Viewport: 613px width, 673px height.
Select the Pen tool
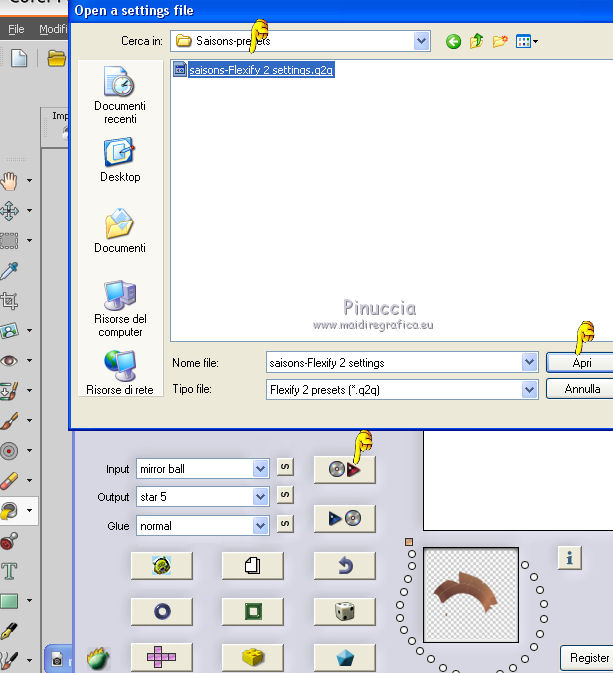(x=9, y=630)
